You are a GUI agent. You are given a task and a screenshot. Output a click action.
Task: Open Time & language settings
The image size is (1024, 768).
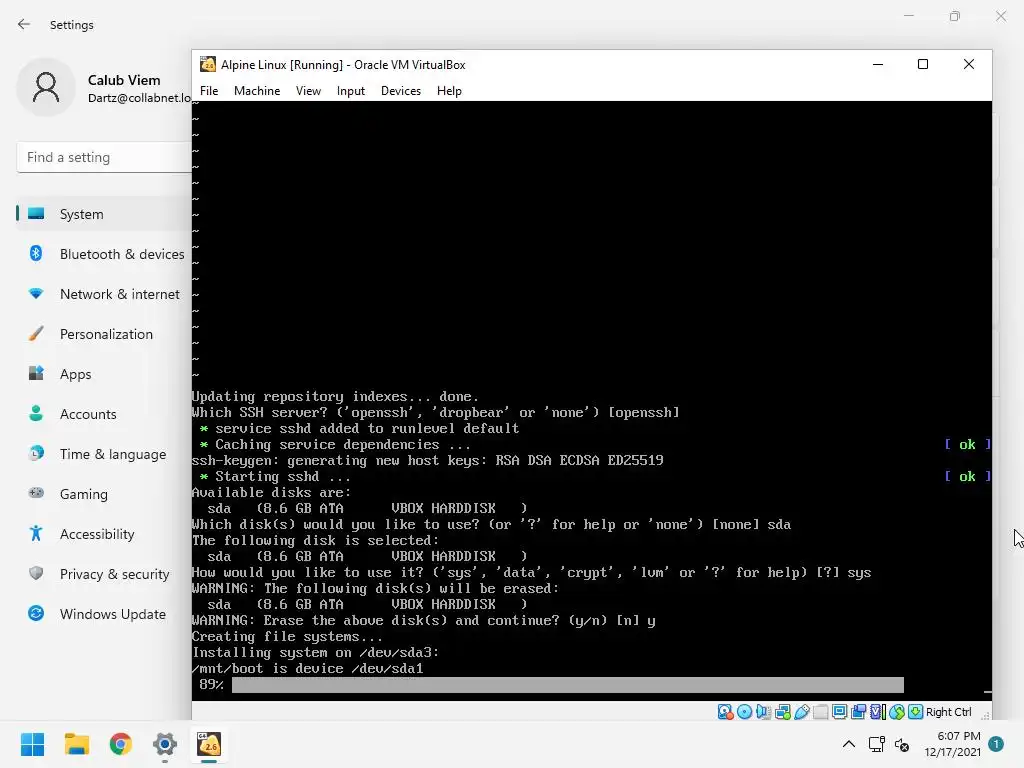[x=104, y=454]
